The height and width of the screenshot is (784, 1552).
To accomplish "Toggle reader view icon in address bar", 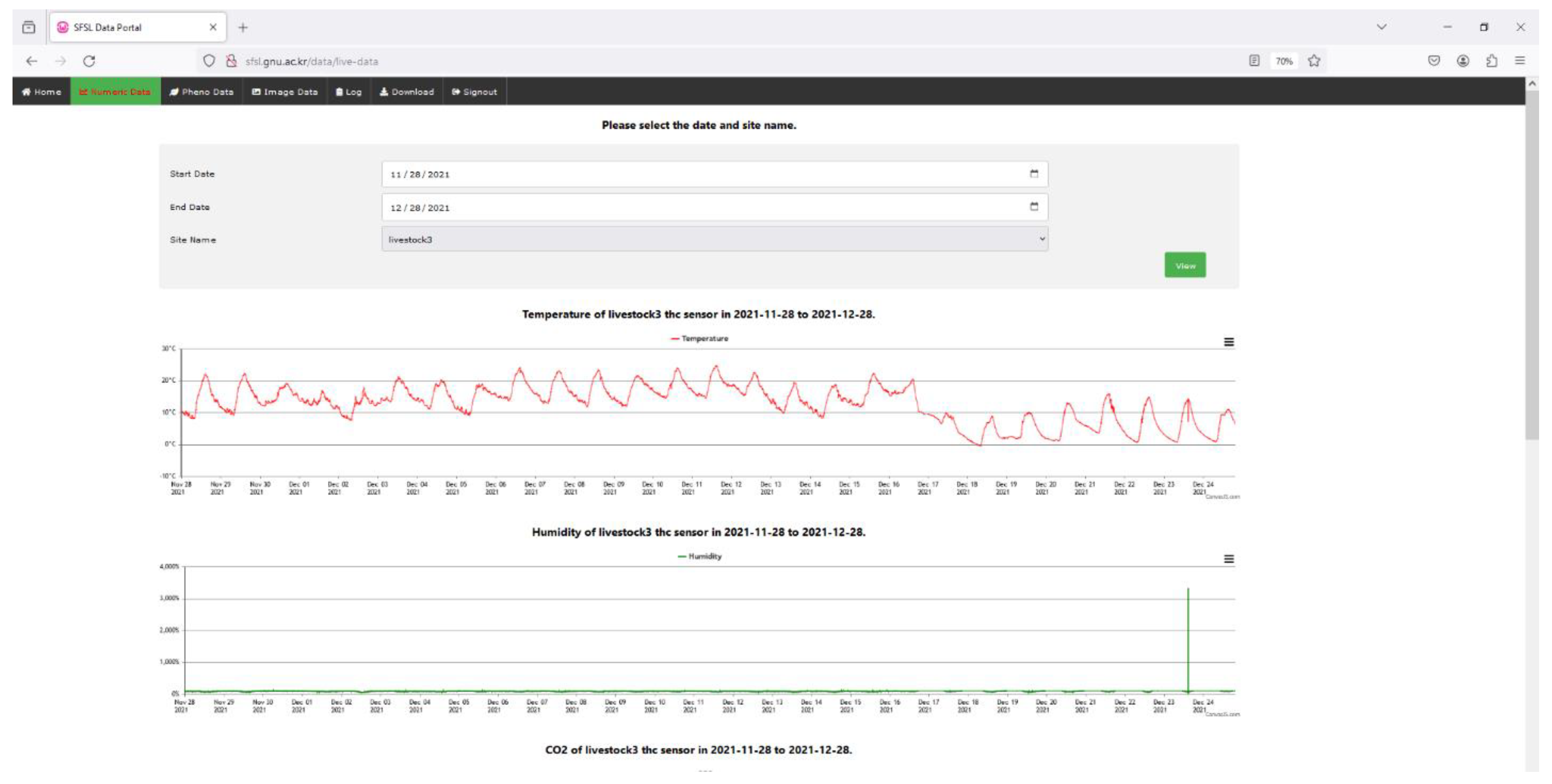I will point(1254,61).
